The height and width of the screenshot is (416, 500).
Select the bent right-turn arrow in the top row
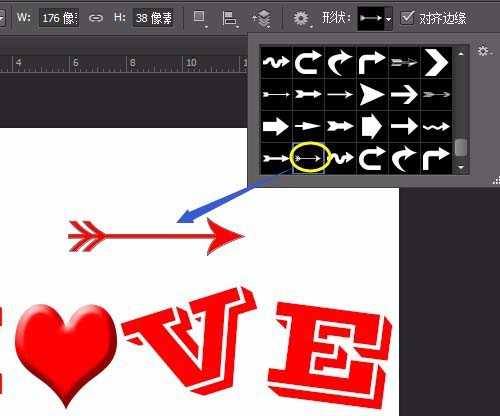click(x=372, y=62)
